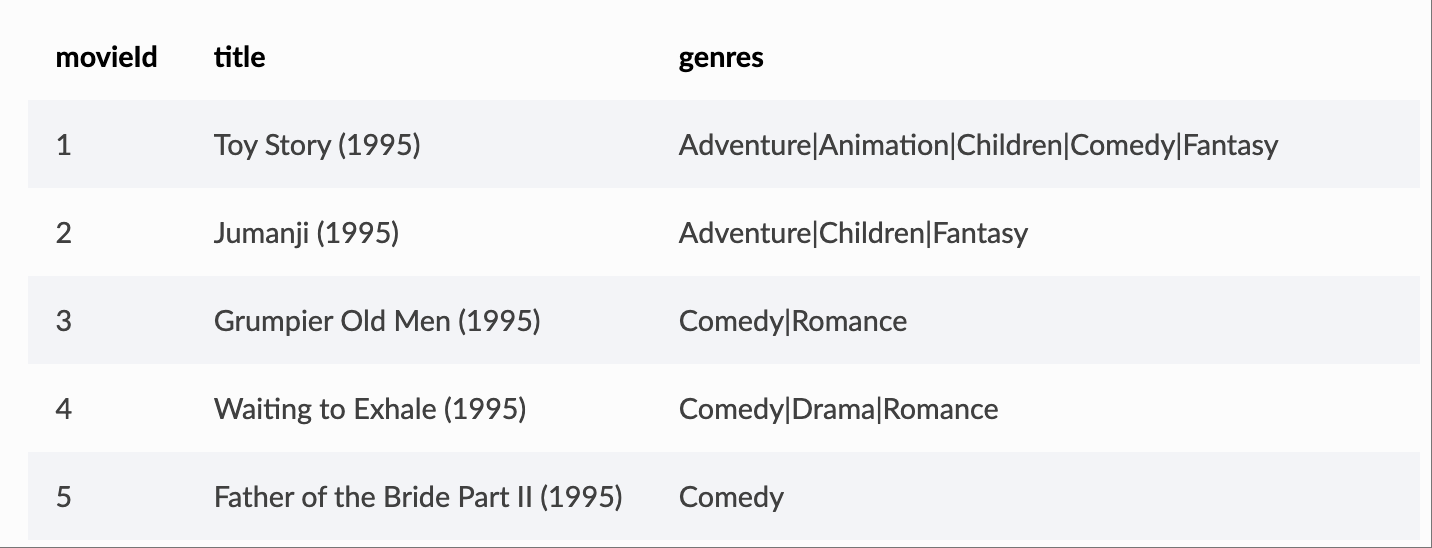Select the movieId cell with value 5
The width and height of the screenshot is (1432, 548).
coord(64,497)
